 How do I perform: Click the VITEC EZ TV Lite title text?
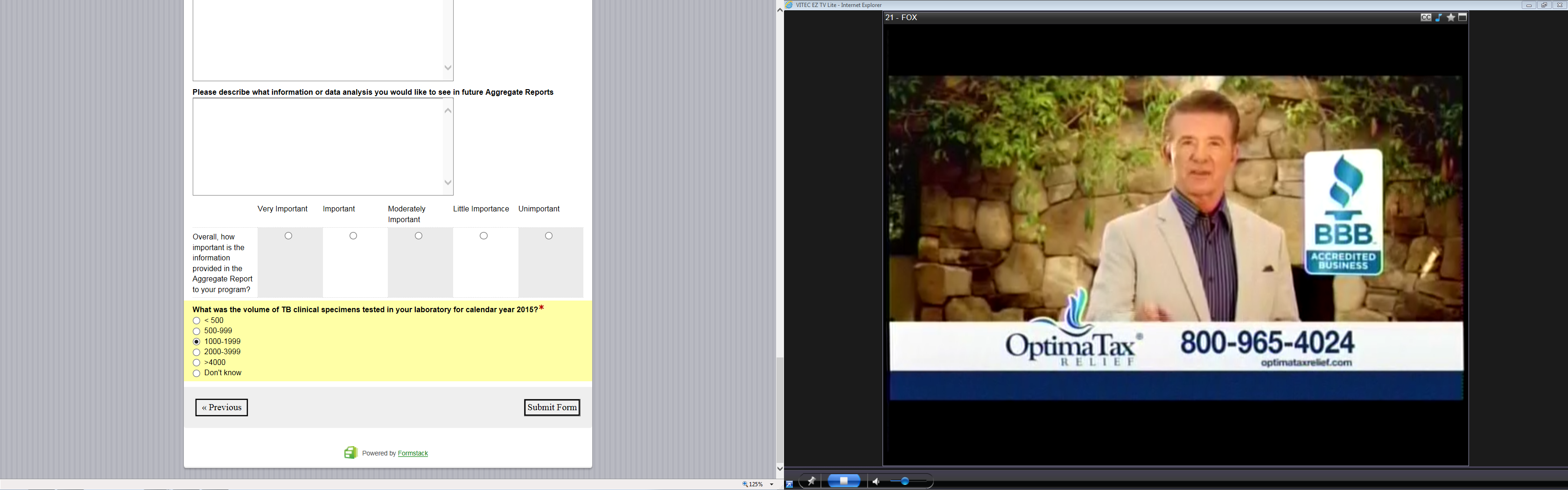pyautogui.click(x=839, y=5)
